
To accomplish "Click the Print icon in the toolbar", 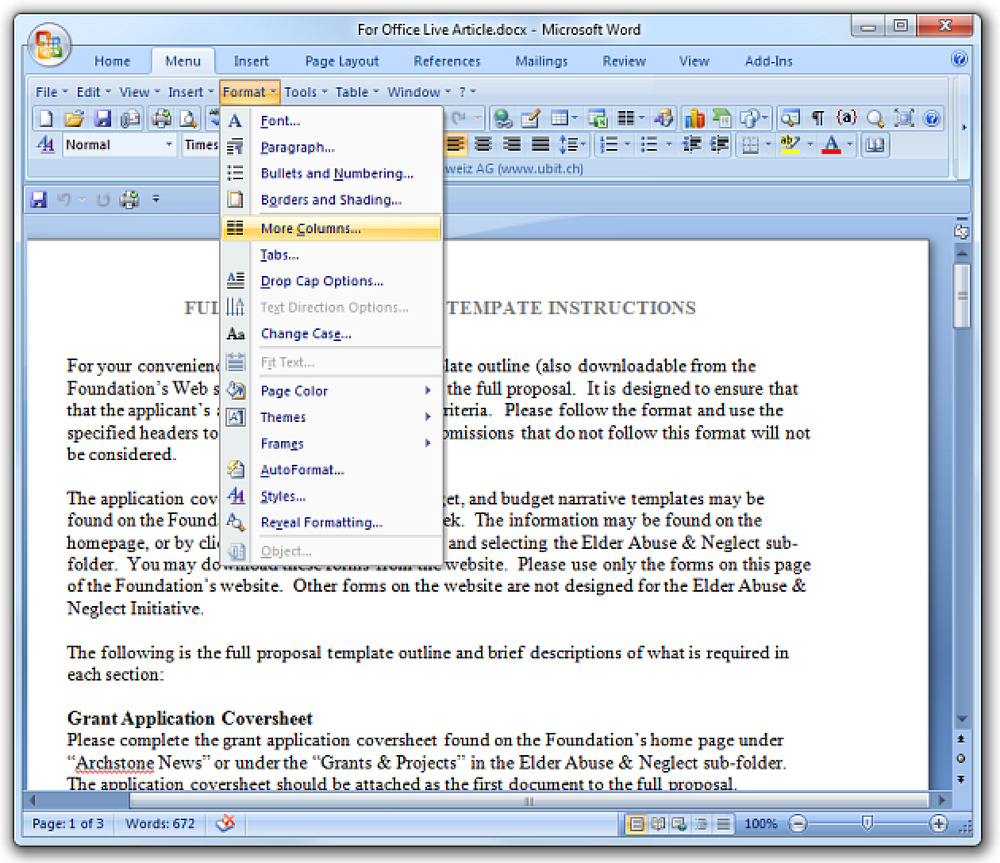I will coord(161,119).
